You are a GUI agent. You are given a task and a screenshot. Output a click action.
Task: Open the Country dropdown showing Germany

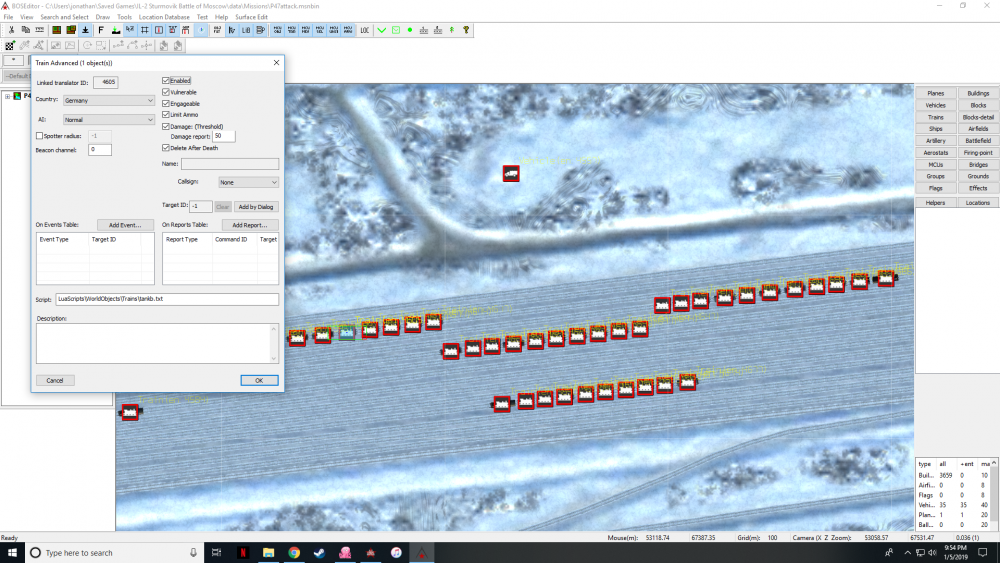108,101
